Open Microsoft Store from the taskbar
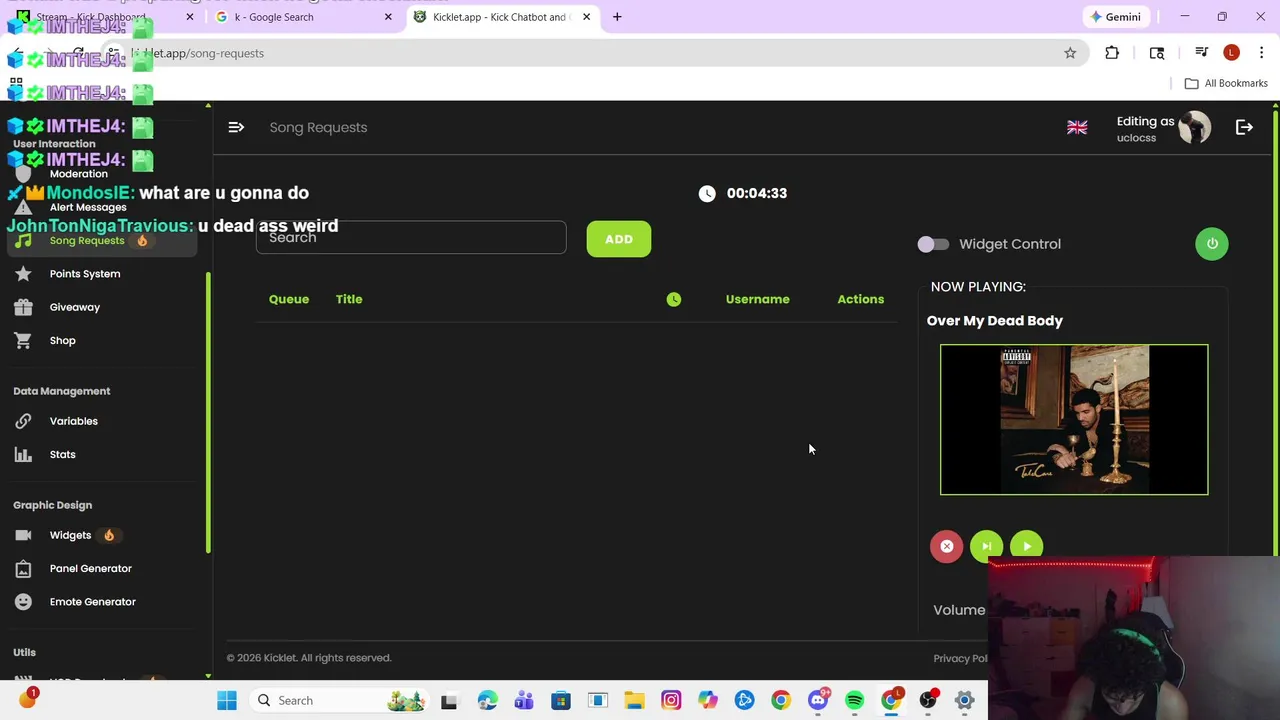This screenshot has width=1280, height=720. coord(561,701)
